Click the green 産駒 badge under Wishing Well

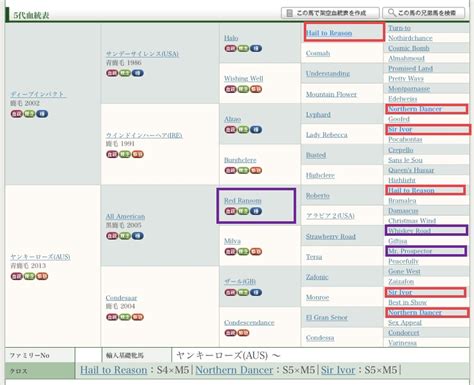coord(243,89)
